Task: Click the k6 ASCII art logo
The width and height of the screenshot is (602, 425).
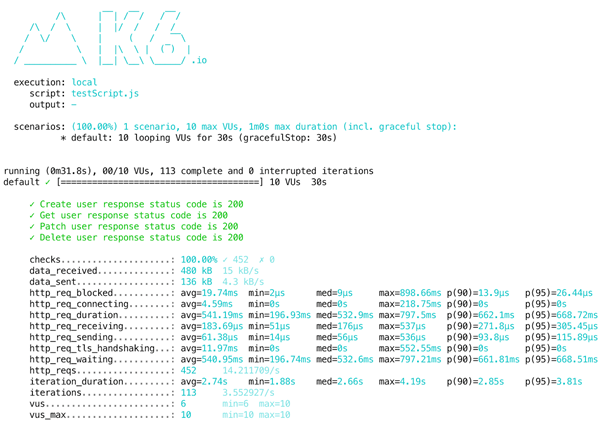Action: coord(102,37)
